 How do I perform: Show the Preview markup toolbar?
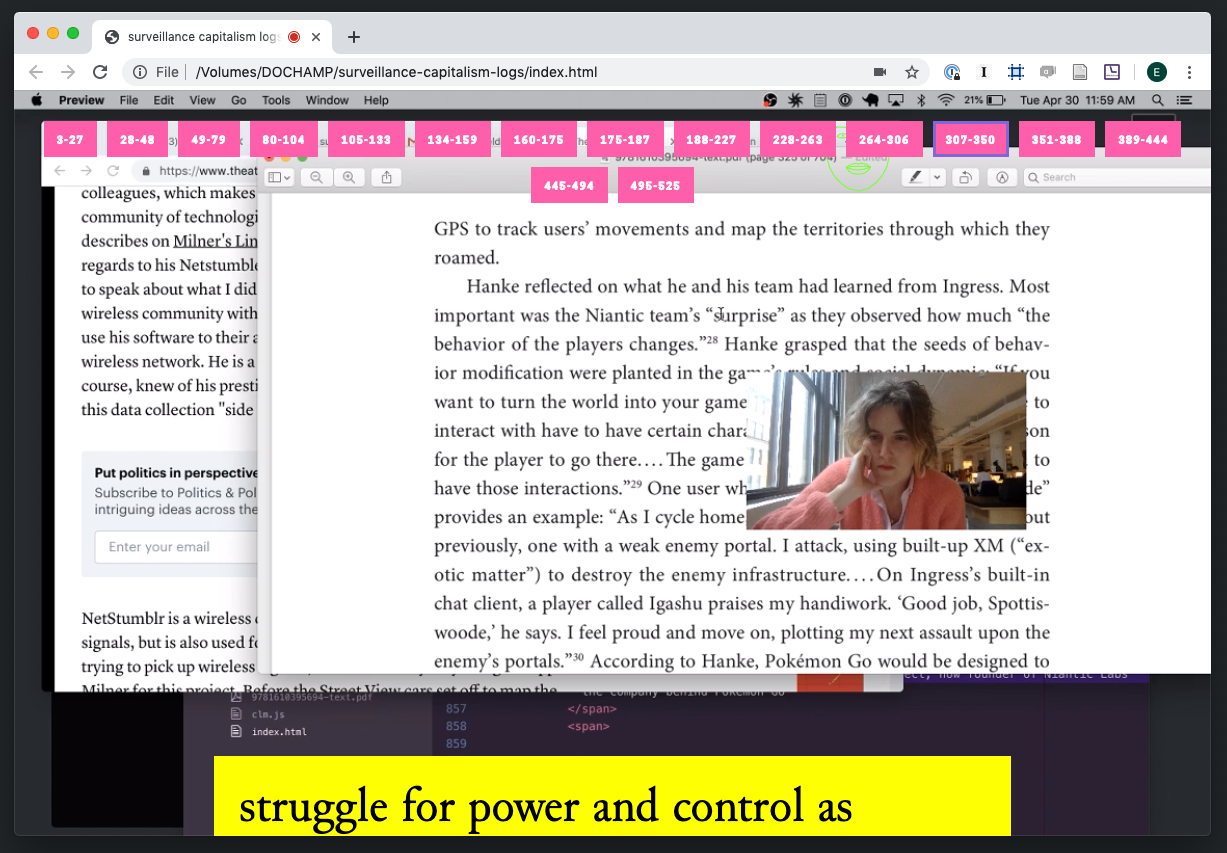(1001, 177)
